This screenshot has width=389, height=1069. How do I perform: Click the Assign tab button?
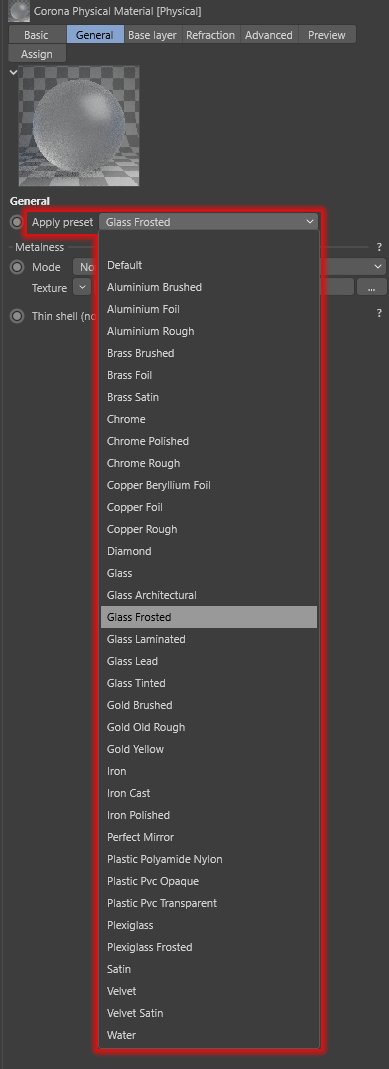pos(37,54)
